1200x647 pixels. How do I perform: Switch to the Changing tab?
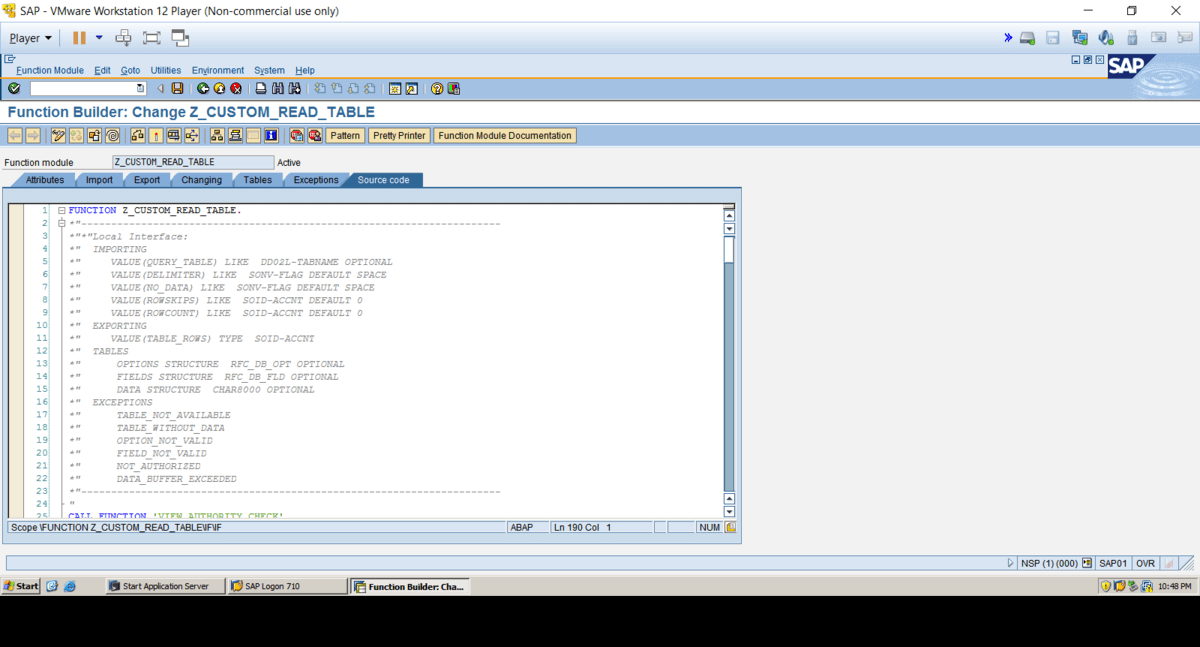[x=202, y=180]
